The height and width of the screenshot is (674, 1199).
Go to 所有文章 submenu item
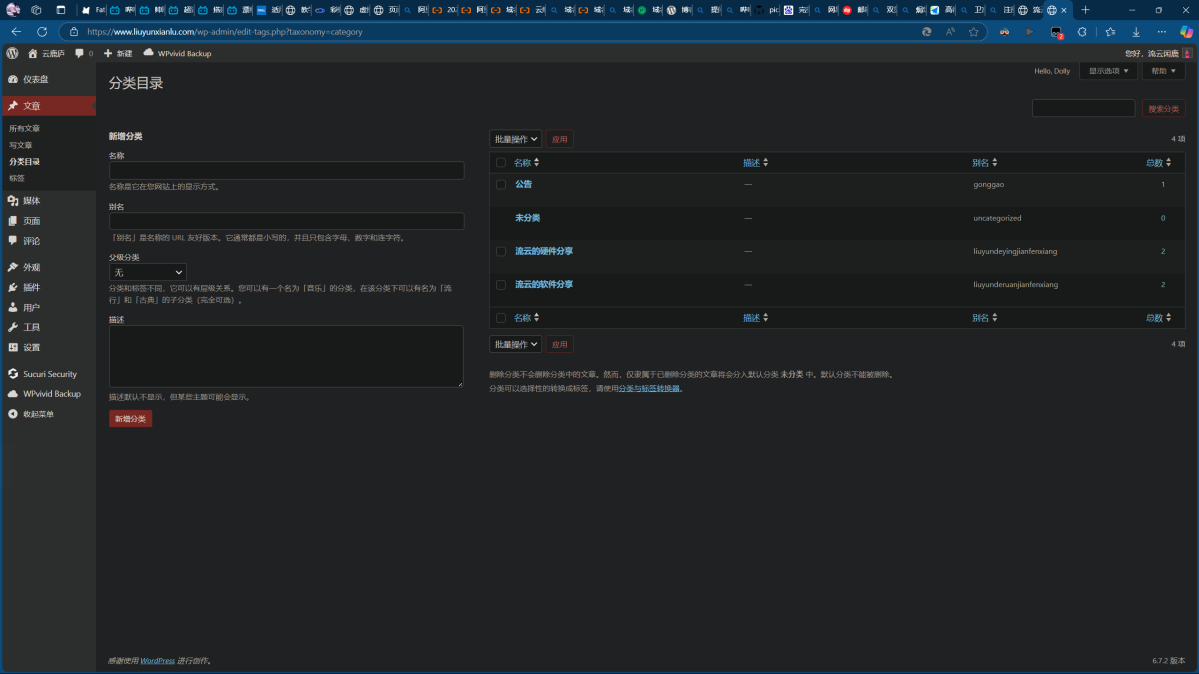(x=25, y=129)
